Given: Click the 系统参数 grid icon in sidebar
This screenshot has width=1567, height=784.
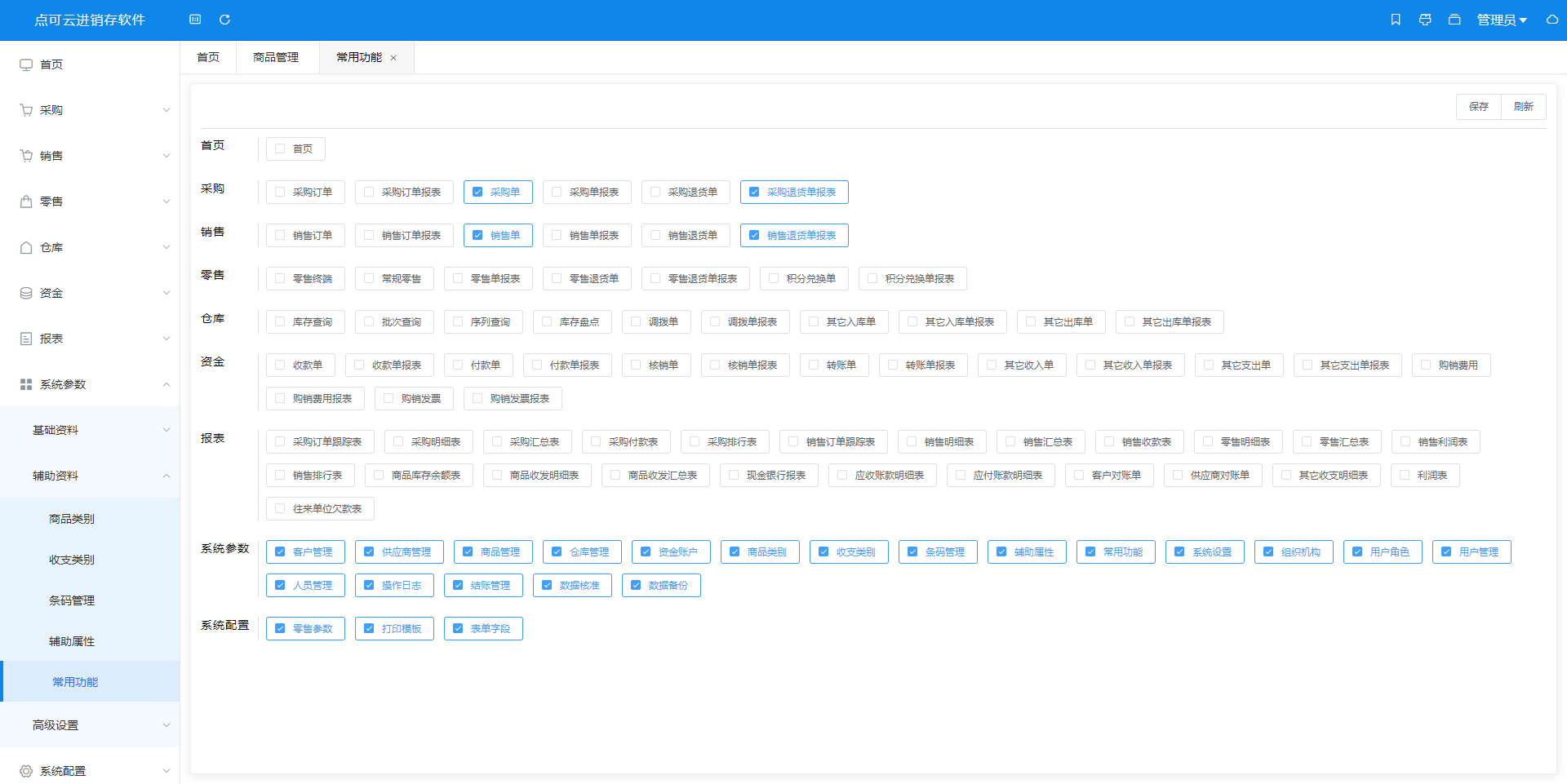Looking at the screenshot, I should pos(26,384).
